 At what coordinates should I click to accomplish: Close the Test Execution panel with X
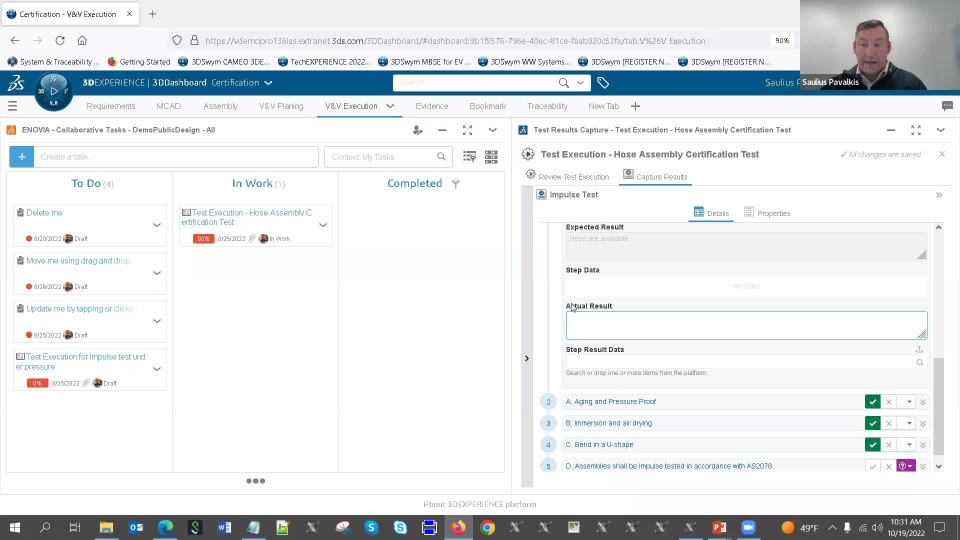coord(942,154)
